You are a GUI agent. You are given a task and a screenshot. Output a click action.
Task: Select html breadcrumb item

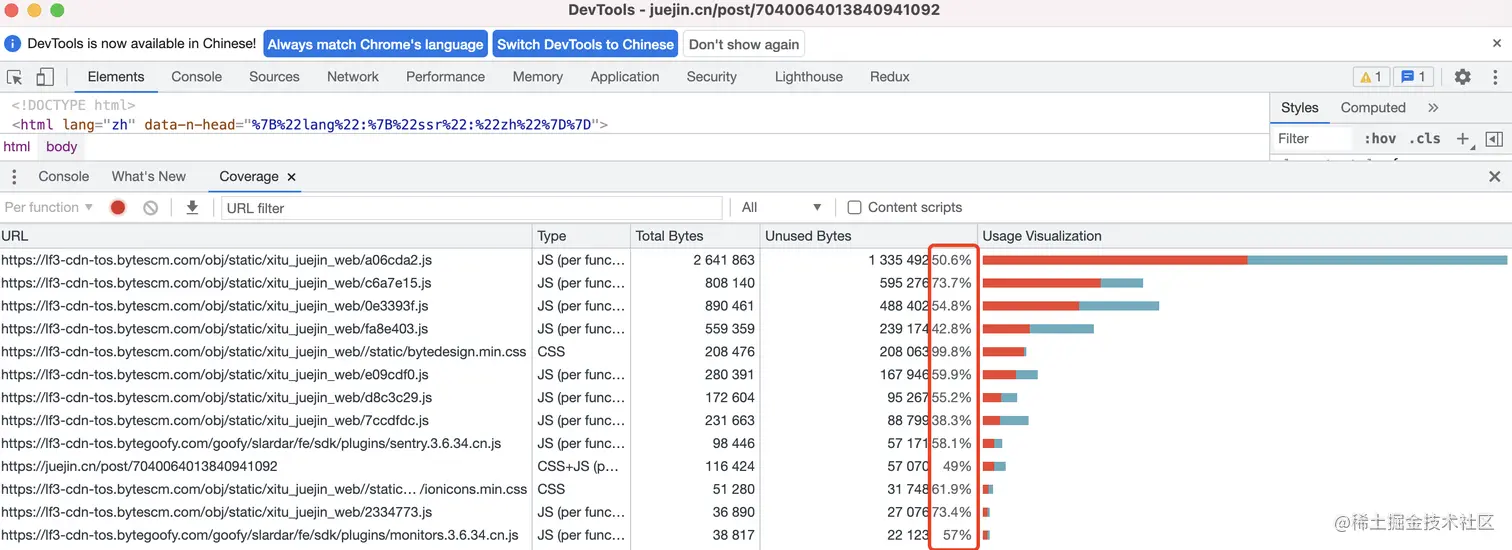click(x=17, y=147)
